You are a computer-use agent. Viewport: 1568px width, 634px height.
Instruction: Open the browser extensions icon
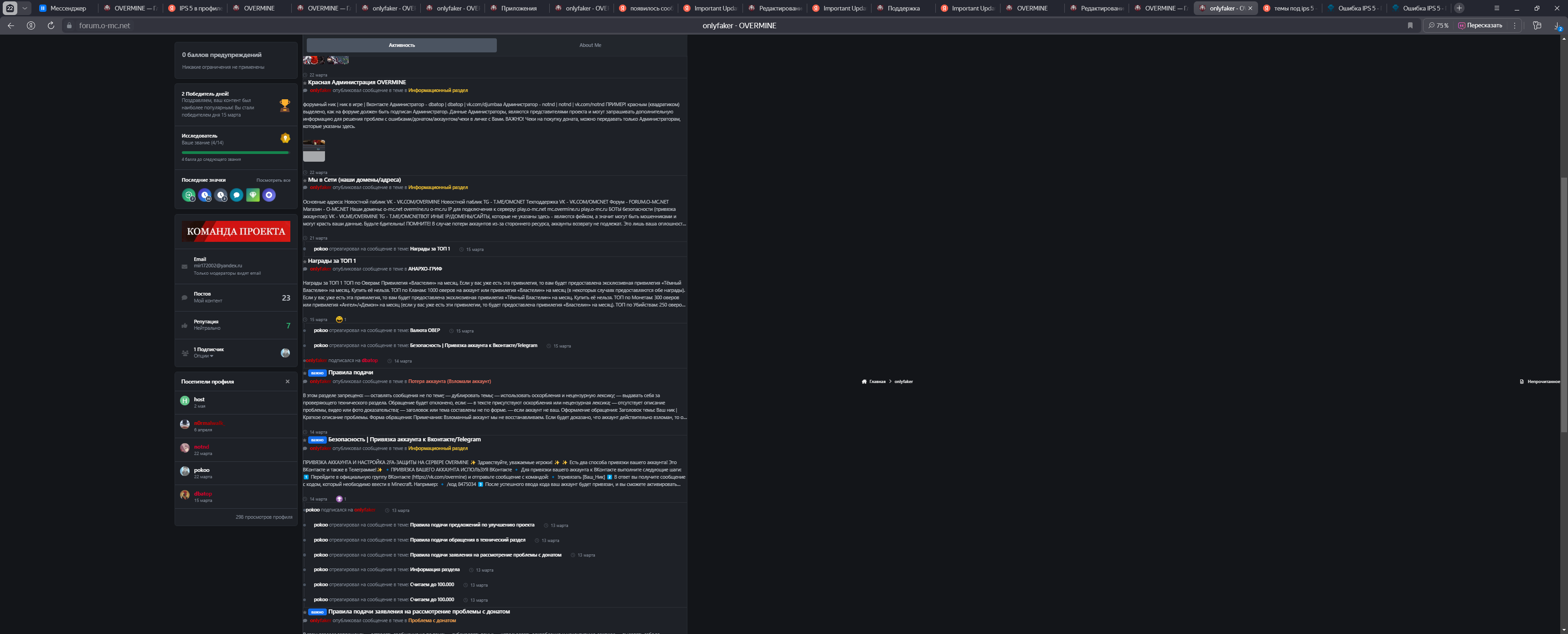click(1537, 26)
